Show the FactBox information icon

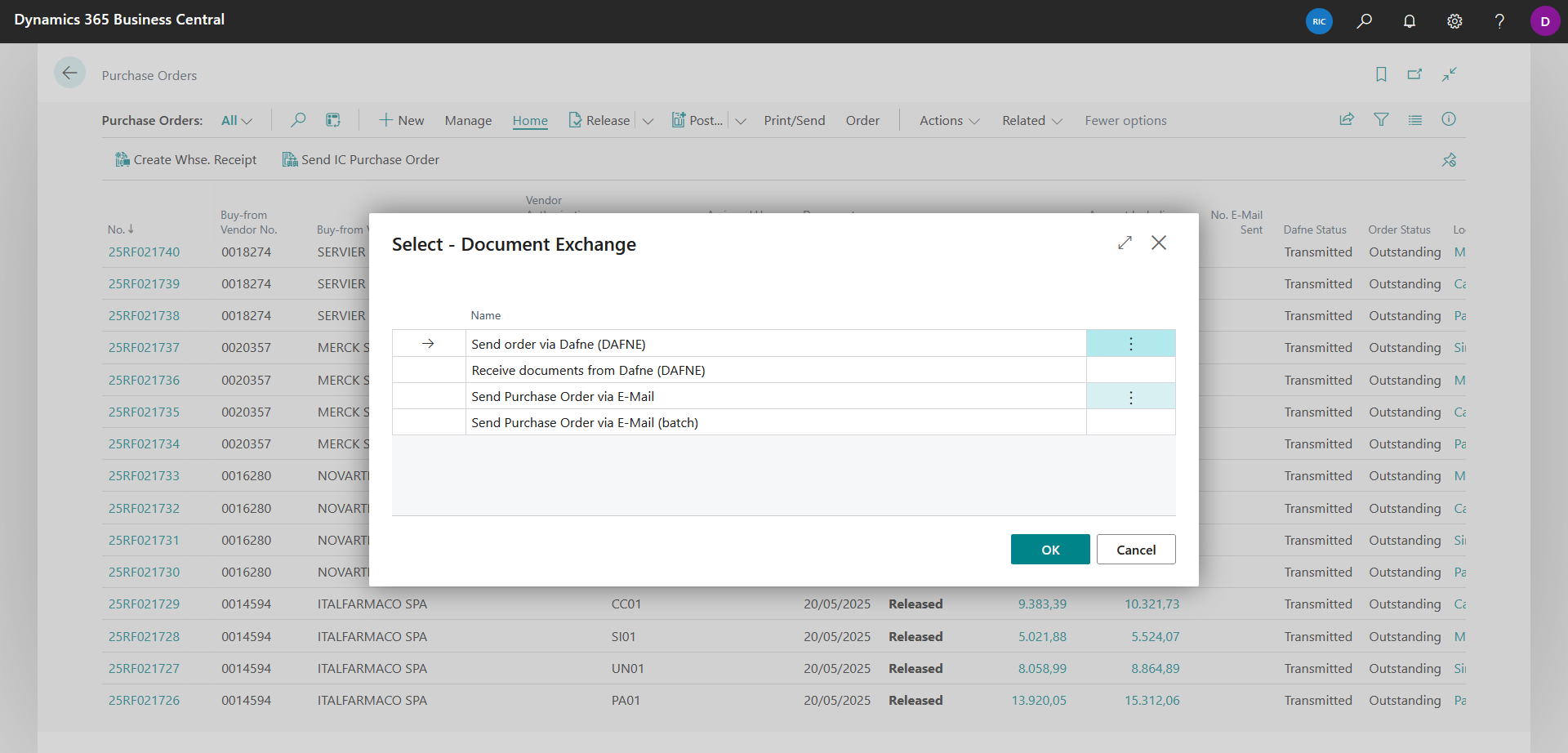[x=1449, y=119]
